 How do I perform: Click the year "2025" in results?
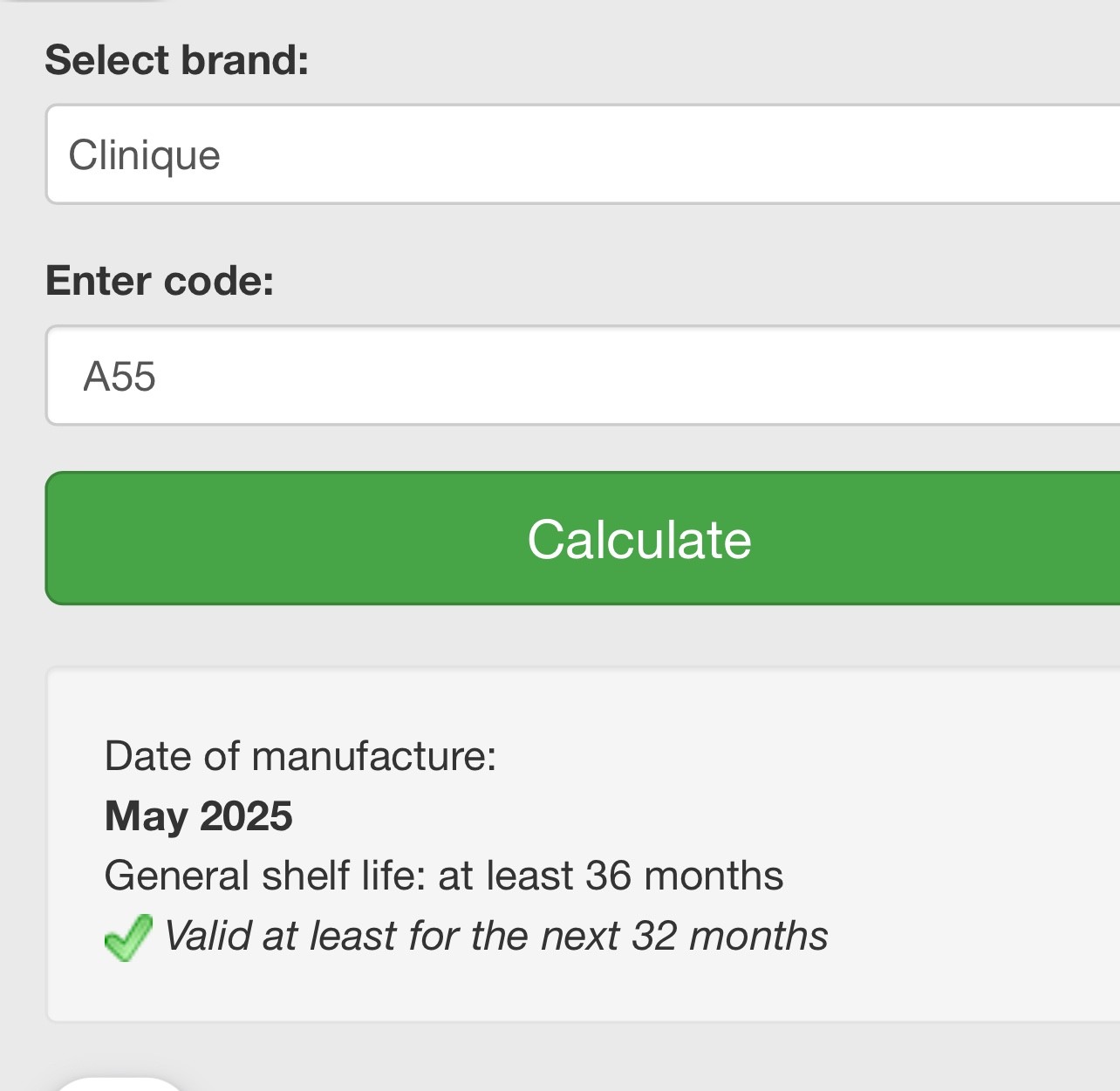246,816
